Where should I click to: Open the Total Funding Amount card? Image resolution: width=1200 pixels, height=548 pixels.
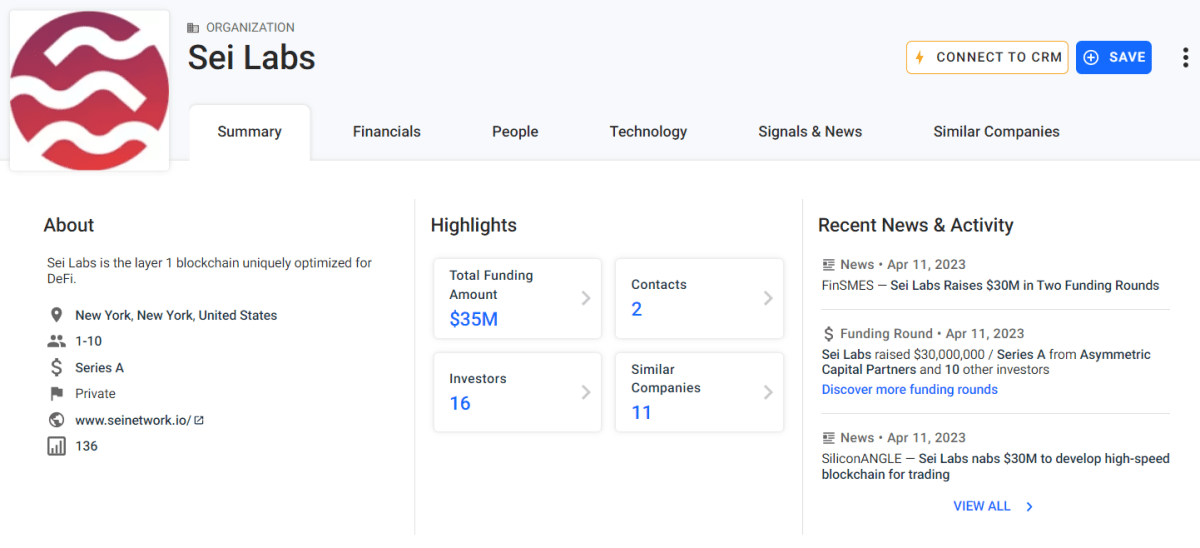[x=518, y=298]
